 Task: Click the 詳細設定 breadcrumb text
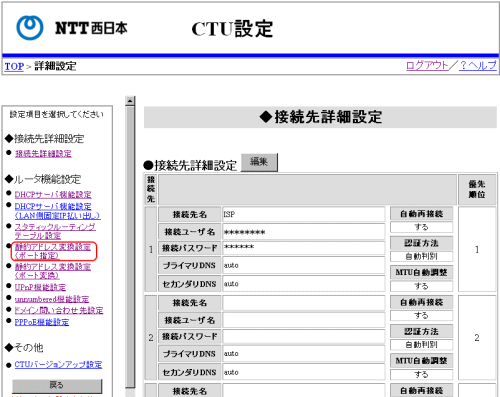(x=55, y=66)
